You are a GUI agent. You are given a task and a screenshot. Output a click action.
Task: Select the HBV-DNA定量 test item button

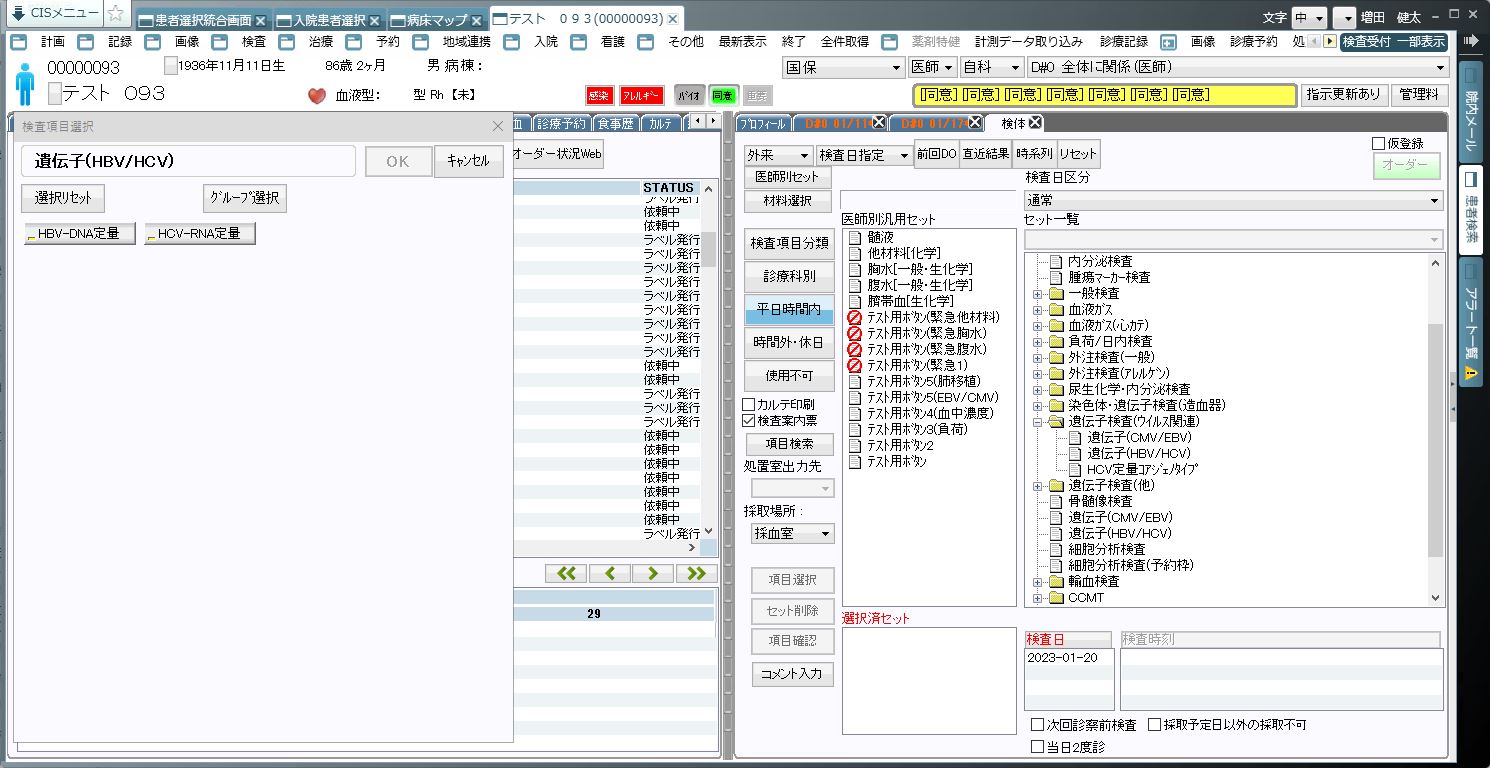(x=79, y=234)
